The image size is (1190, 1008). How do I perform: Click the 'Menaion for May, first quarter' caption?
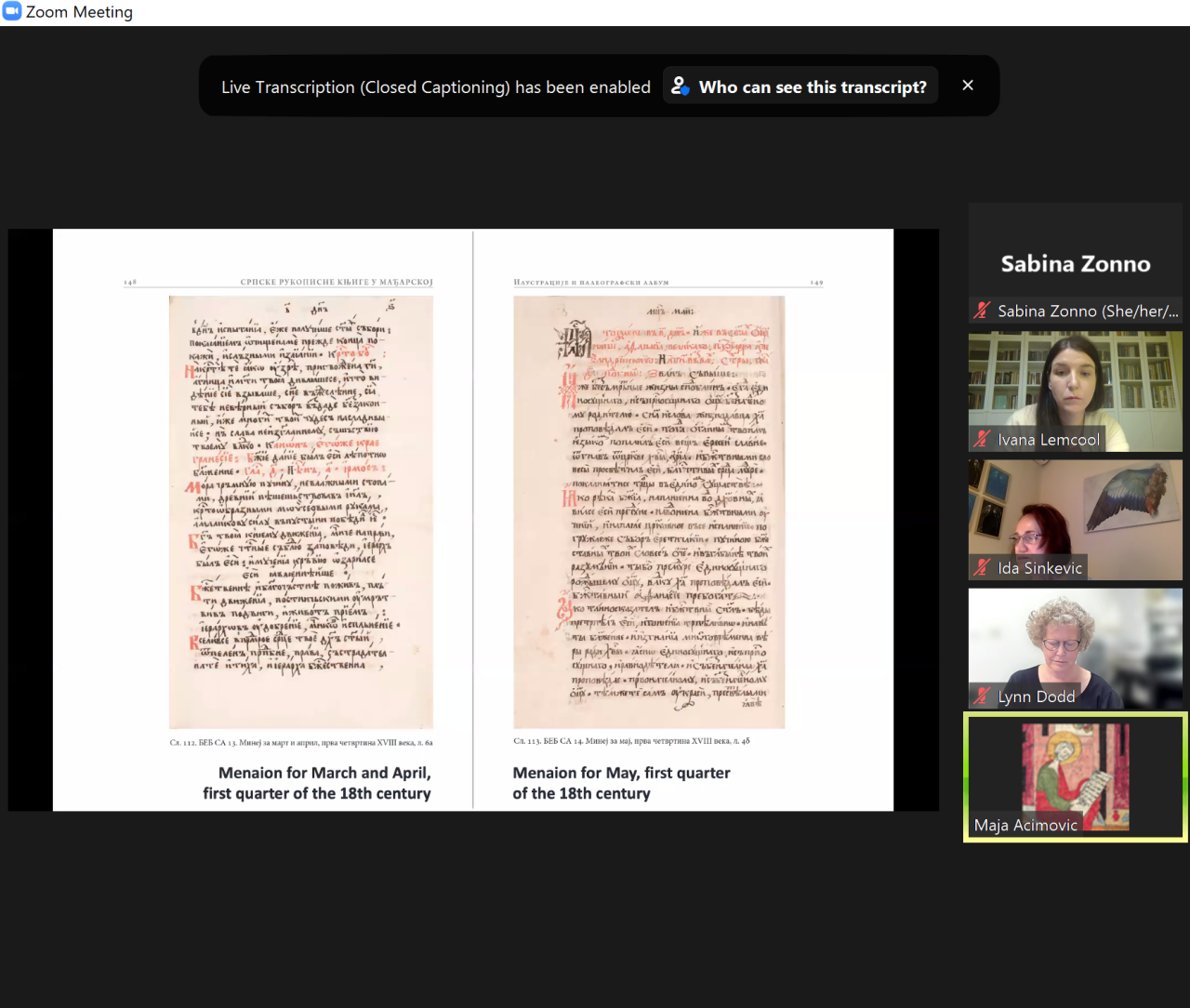pos(621,783)
